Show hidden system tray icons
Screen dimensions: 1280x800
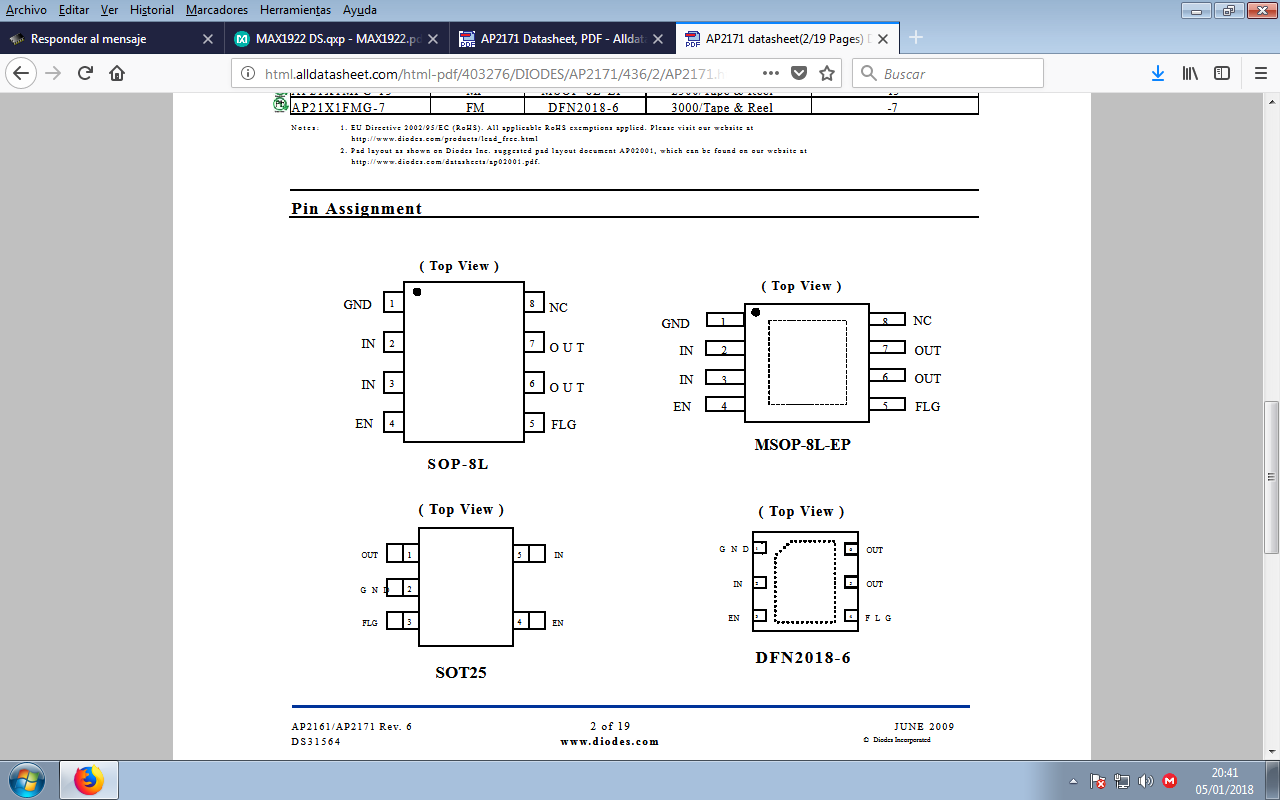point(1074,781)
